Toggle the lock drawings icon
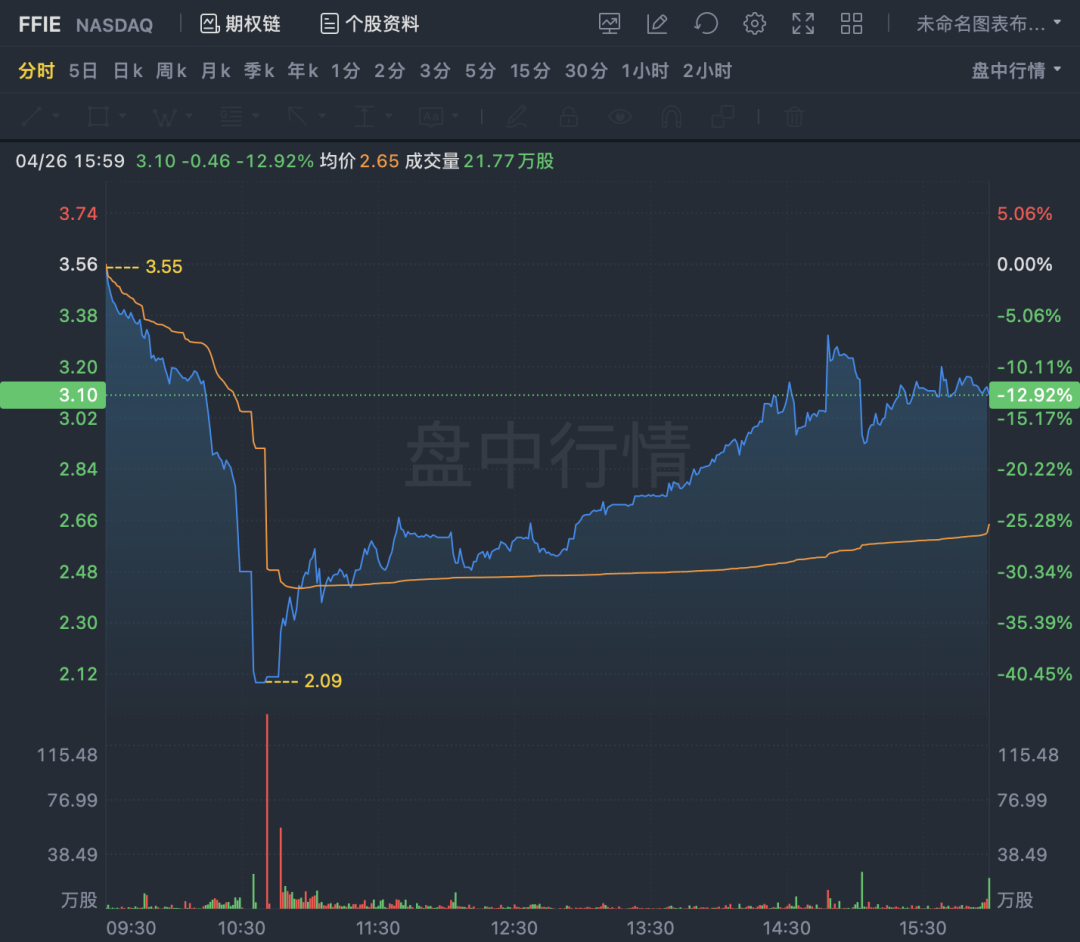1080x942 pixels. [x=568, y=117]
